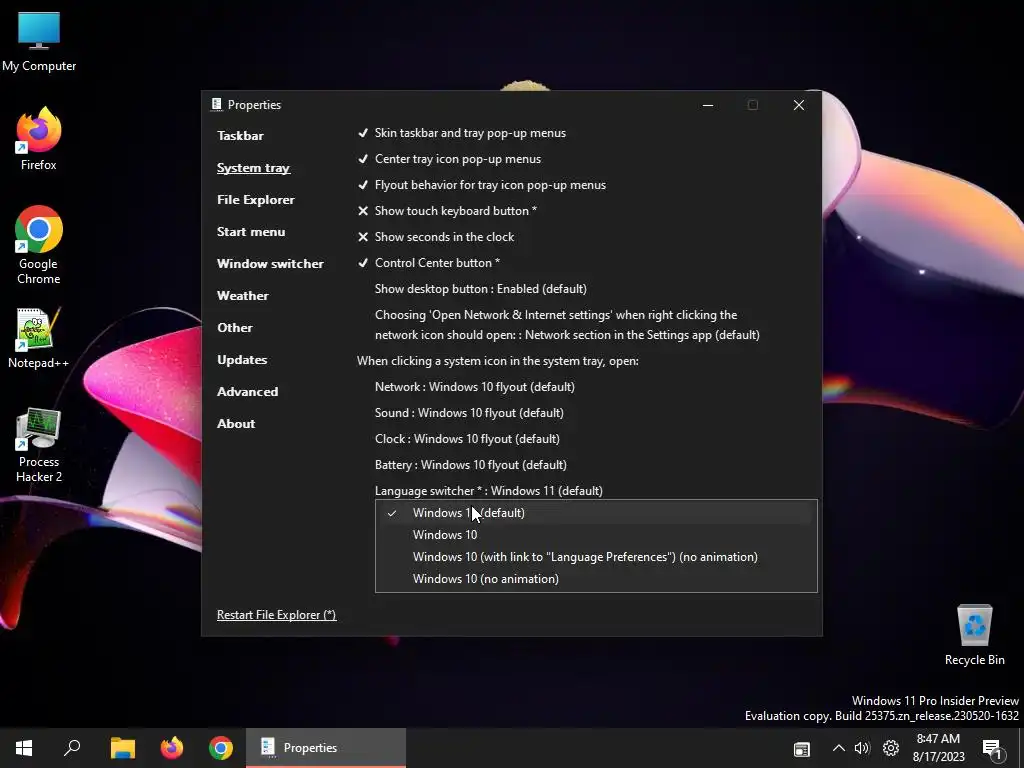Switch to the Taskbar section
The width and height of the screenshot is (1024, 768).
(x=240, y=136)
